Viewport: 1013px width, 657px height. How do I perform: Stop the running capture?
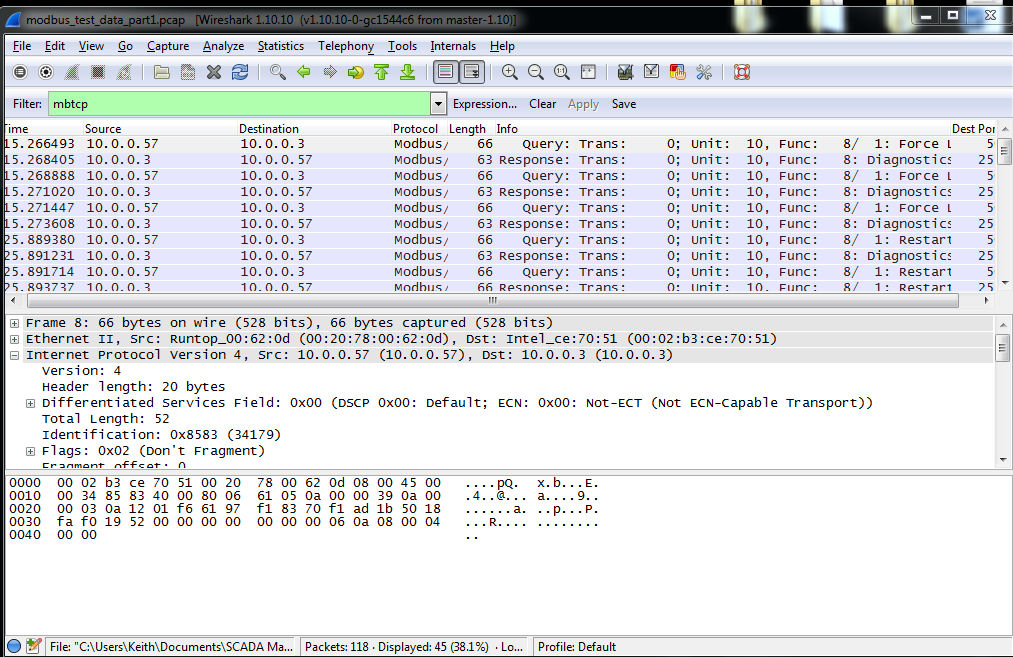[x=98, y=72]
